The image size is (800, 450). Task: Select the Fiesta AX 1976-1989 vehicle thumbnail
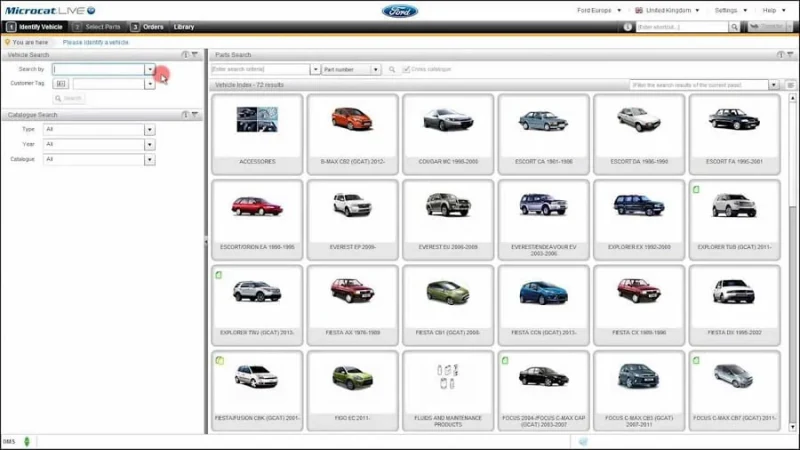(352, 298)
